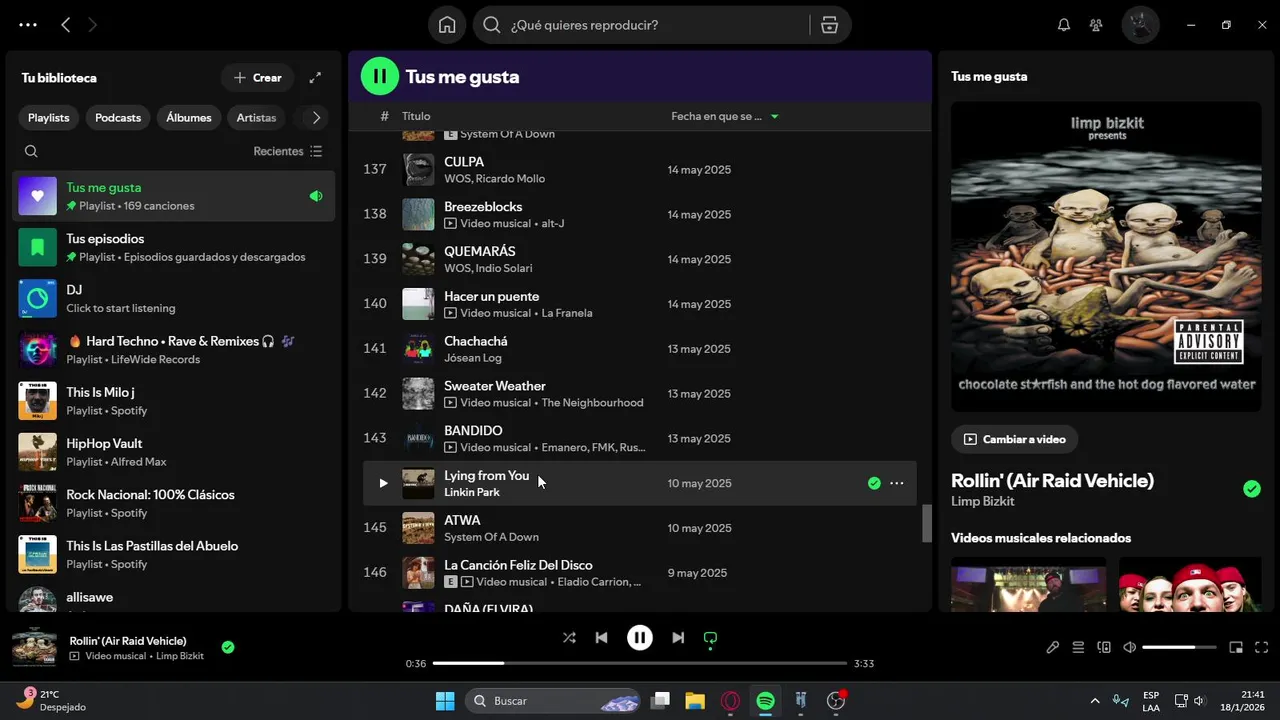1280x720 pixels.
Task: Open the lyrics microphone icon
Action: pos(1053,647)
